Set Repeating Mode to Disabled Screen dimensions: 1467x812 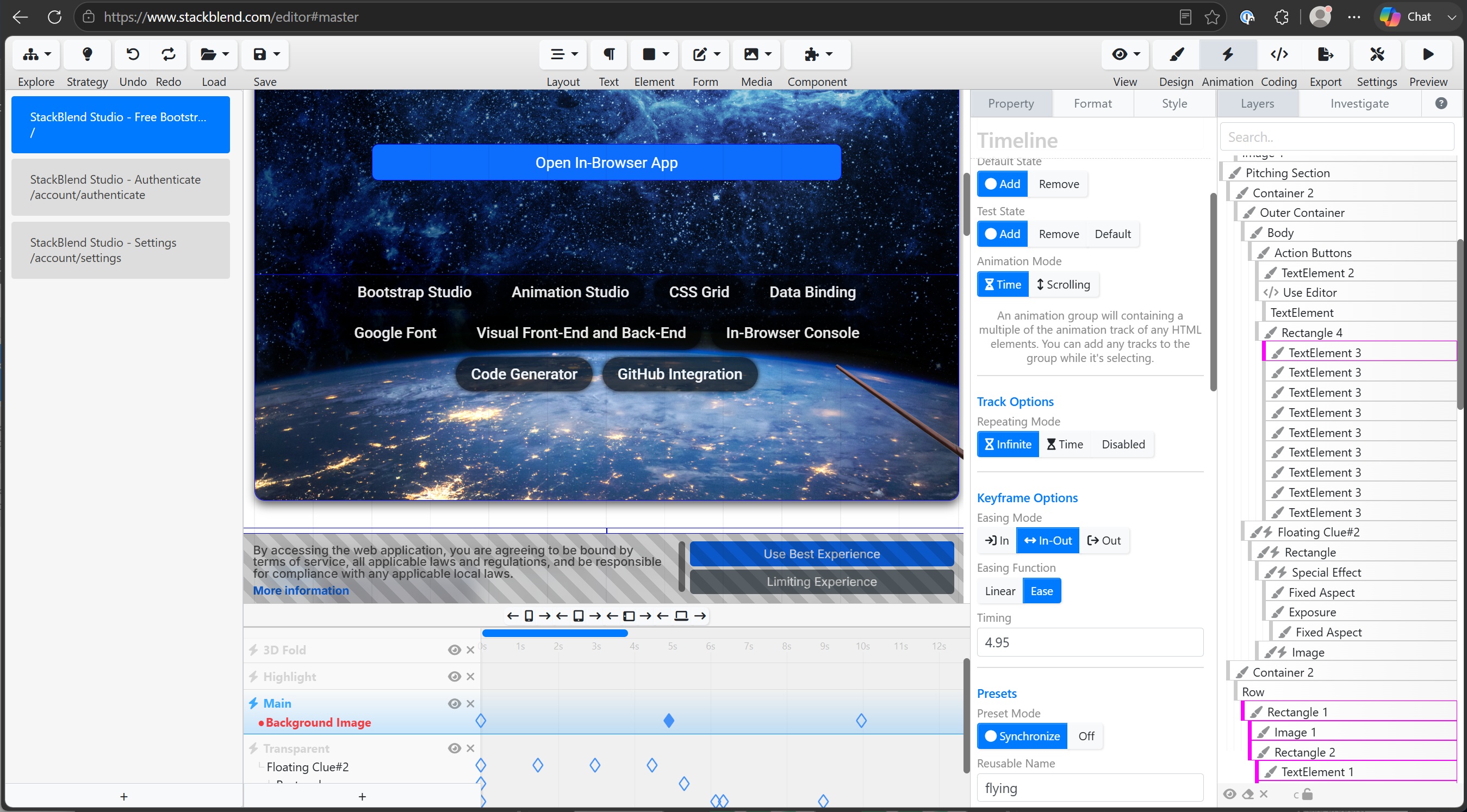point(1123,445)
